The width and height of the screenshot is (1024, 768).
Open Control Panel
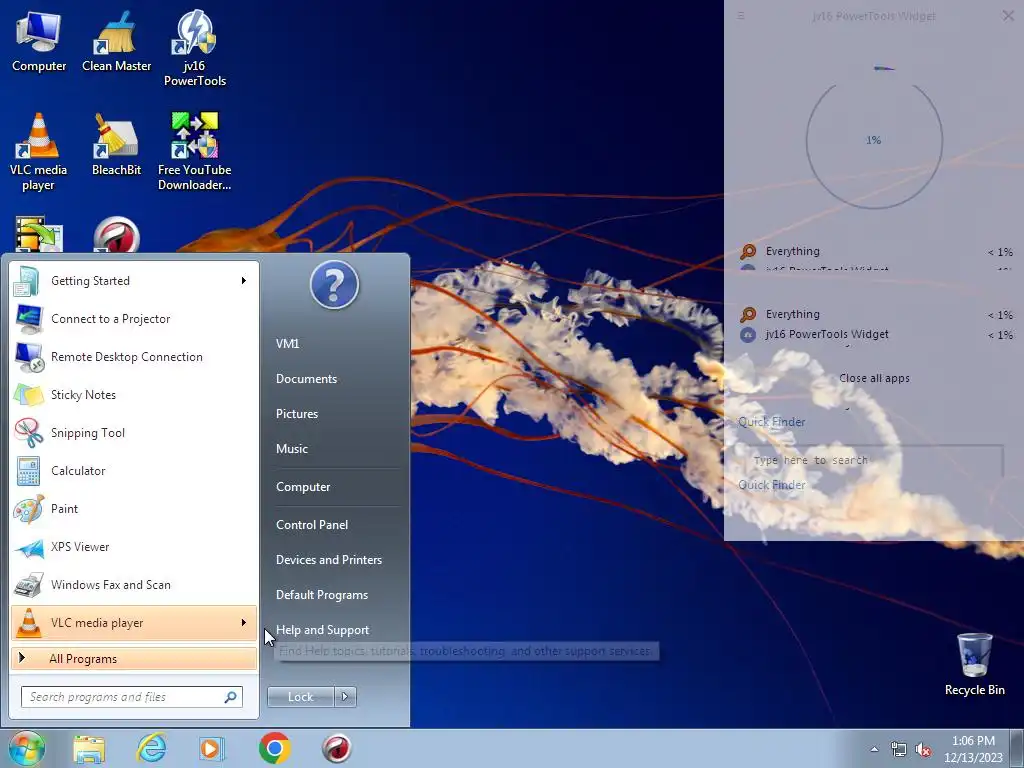point(312,524)
